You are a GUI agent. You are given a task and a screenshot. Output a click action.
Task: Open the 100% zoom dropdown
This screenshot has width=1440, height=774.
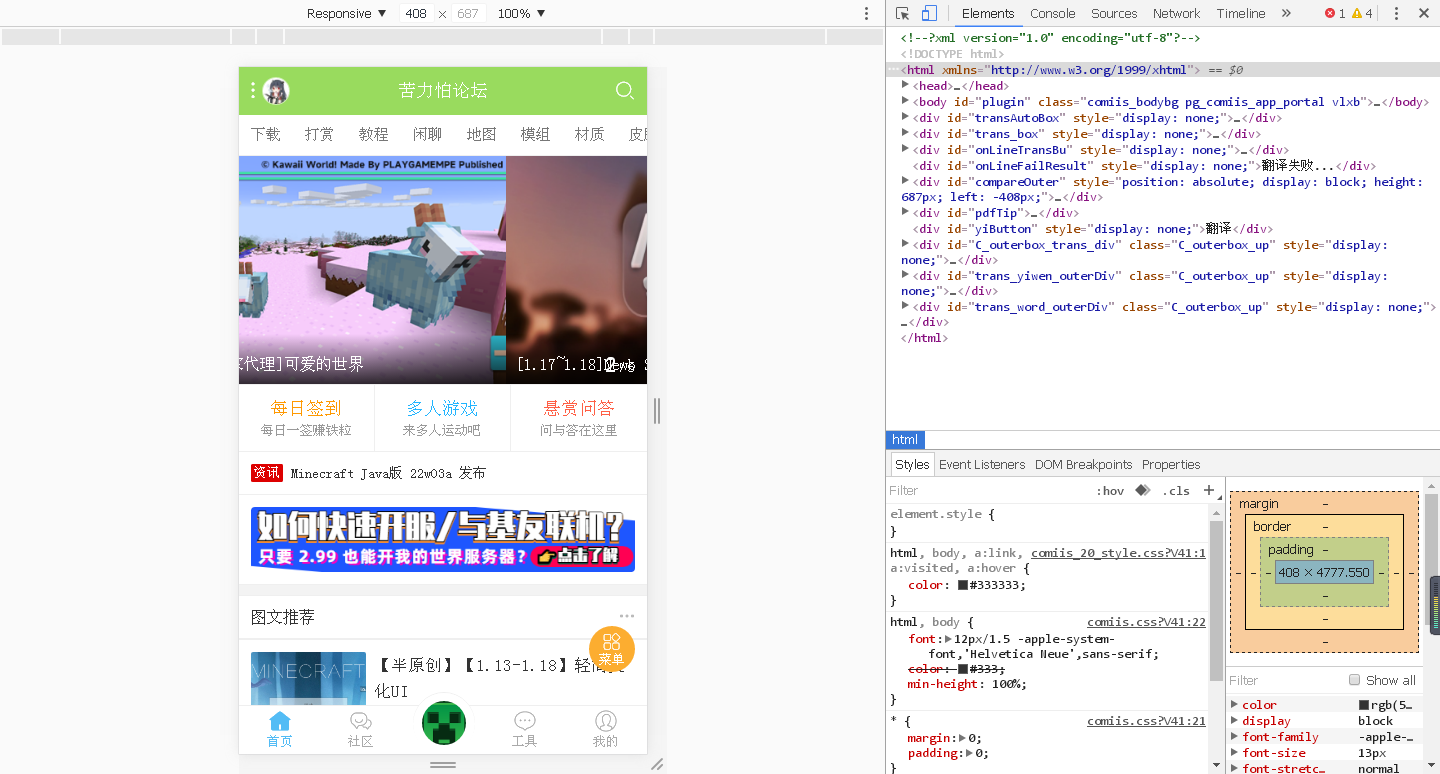point(522,13)
